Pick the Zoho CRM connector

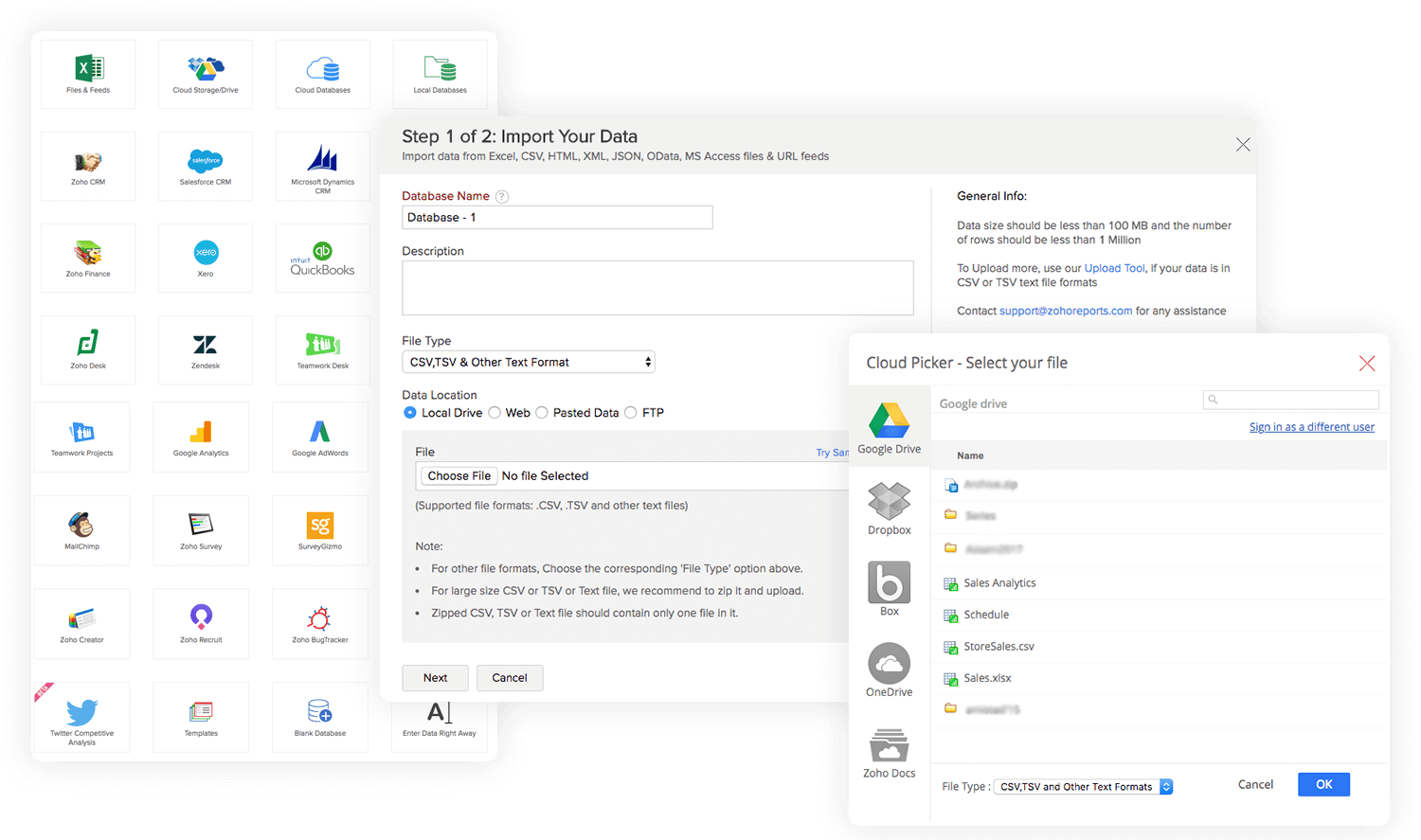click(88, 166)
